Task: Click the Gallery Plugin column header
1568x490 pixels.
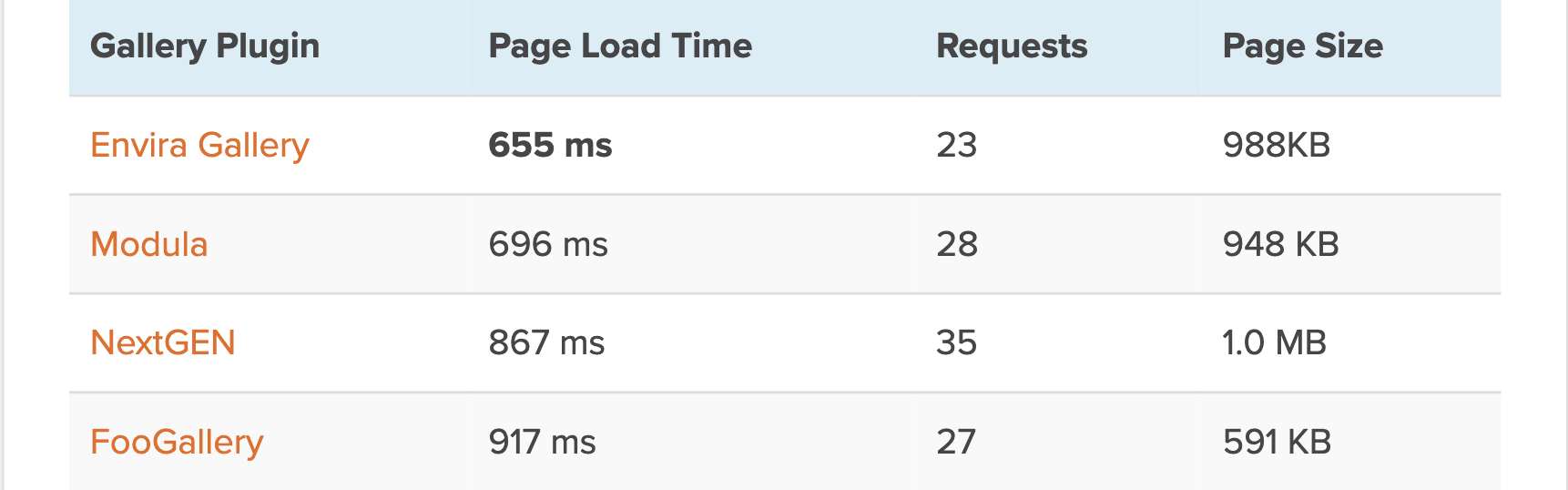Action: [205, 46]
